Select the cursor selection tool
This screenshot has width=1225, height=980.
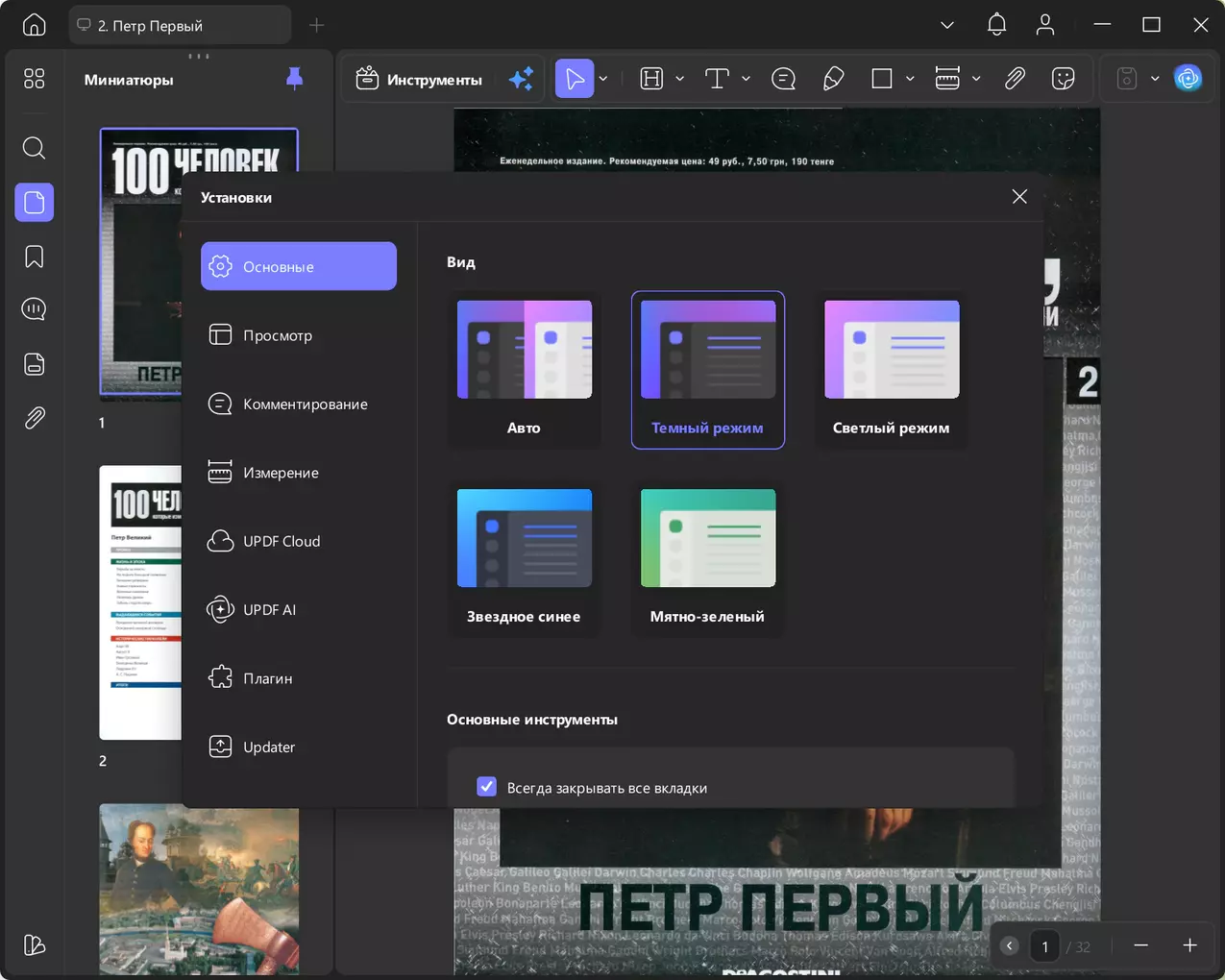[575, 79]
